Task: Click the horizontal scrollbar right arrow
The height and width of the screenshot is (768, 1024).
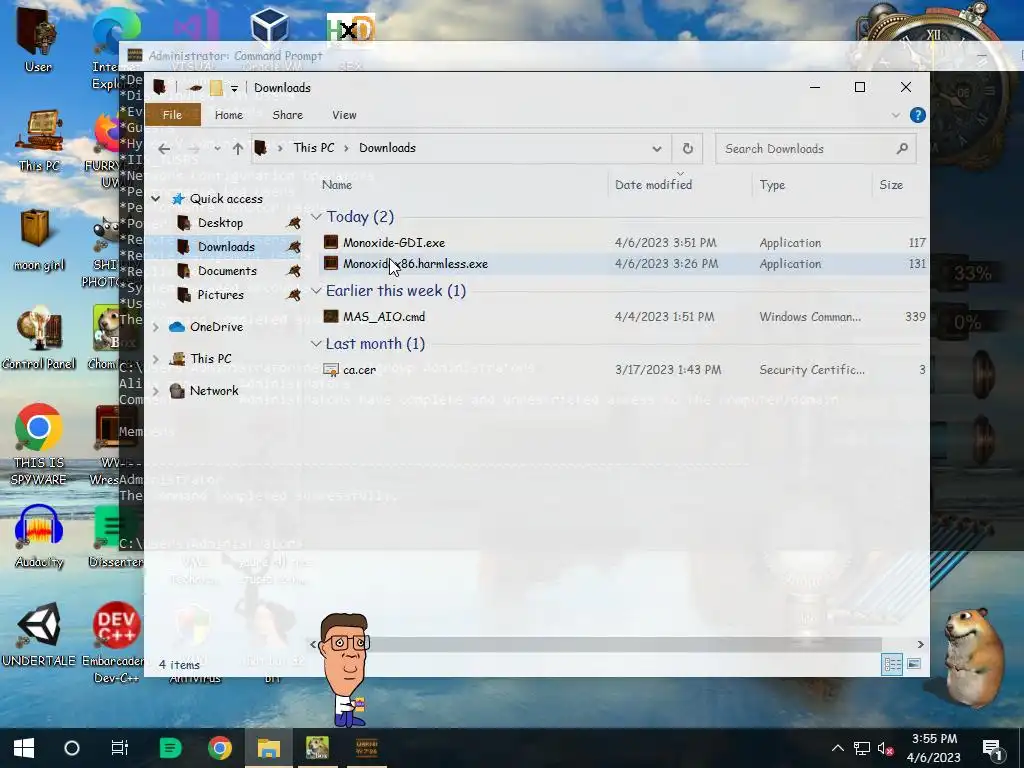Action: (x=920, y=645)
